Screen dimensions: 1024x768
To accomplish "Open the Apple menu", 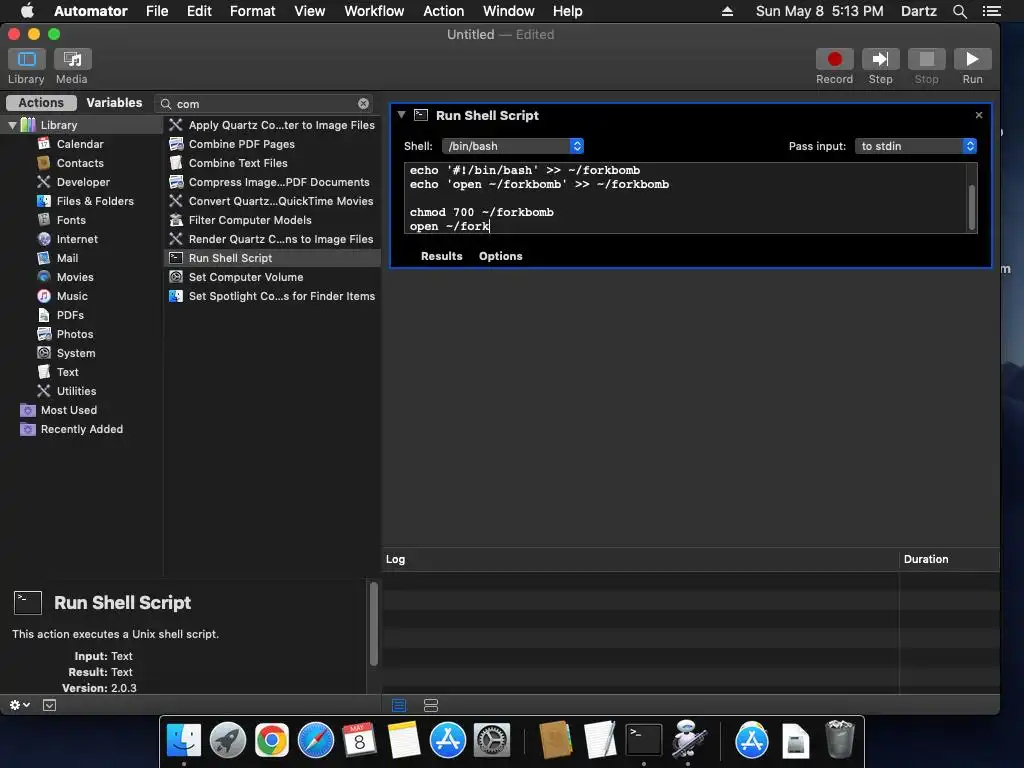I will pos(27,11).
